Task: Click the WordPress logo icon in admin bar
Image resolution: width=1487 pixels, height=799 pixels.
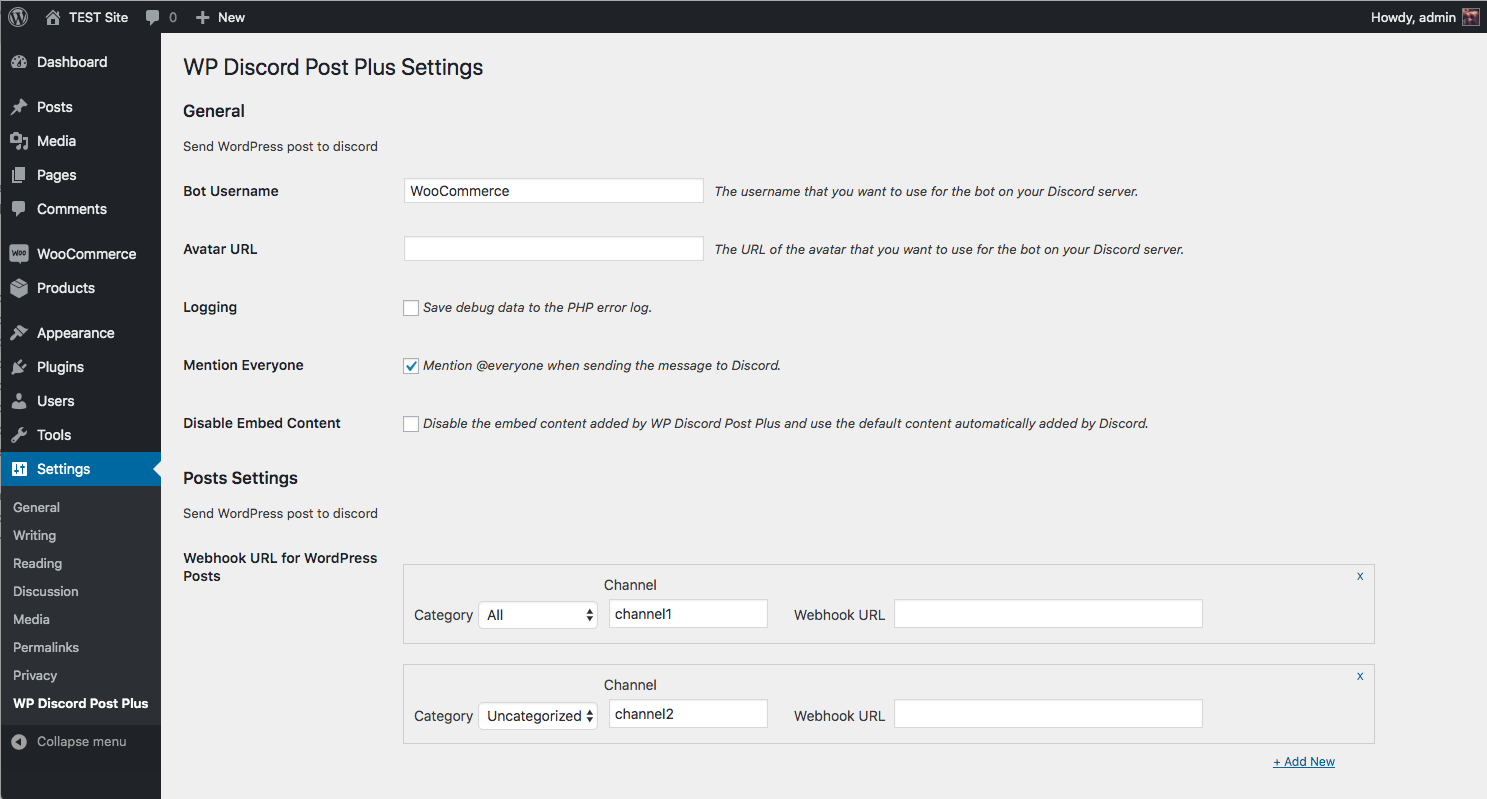Action: coord(18,17)
